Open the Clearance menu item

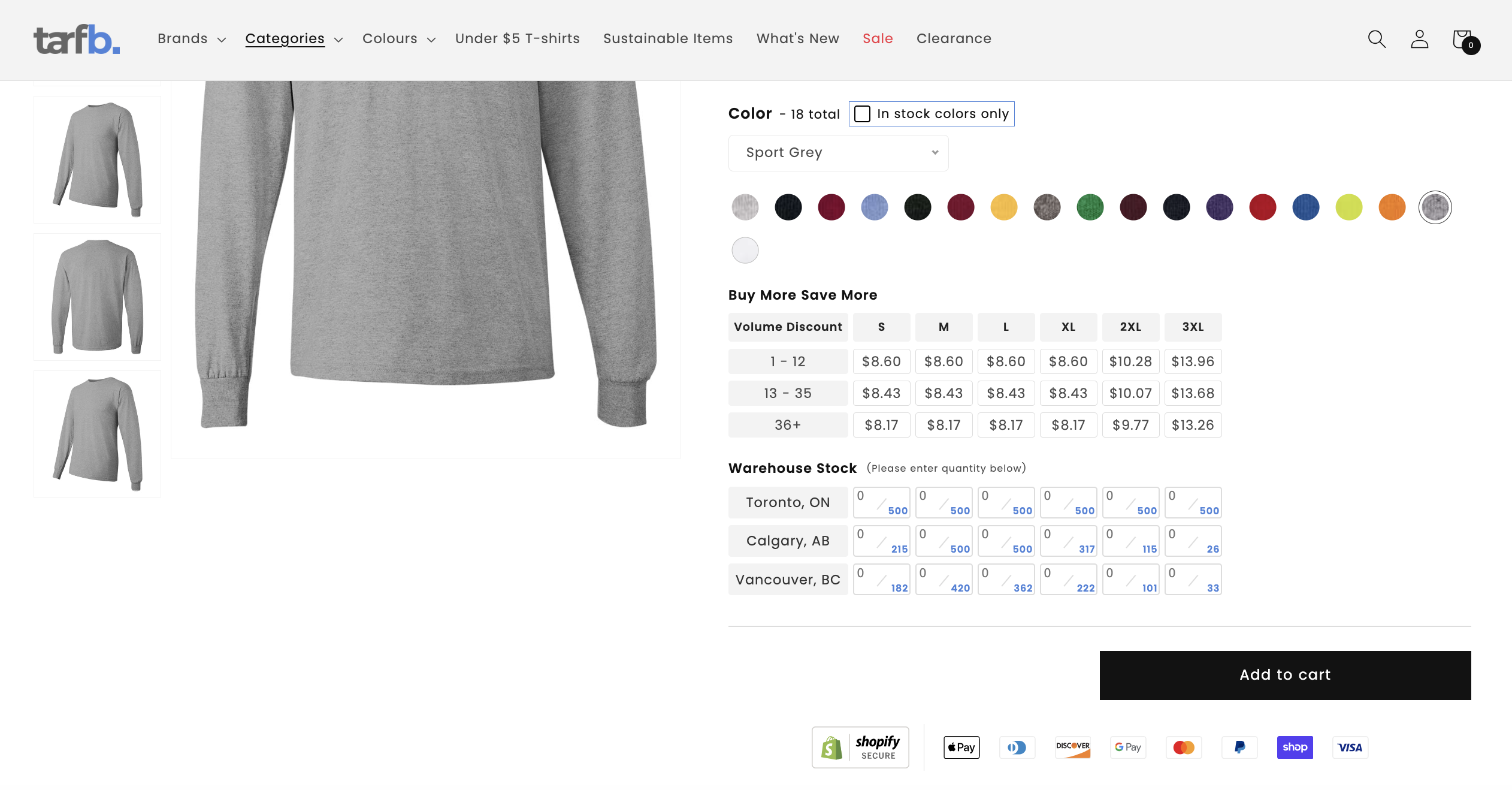point(953,38)
